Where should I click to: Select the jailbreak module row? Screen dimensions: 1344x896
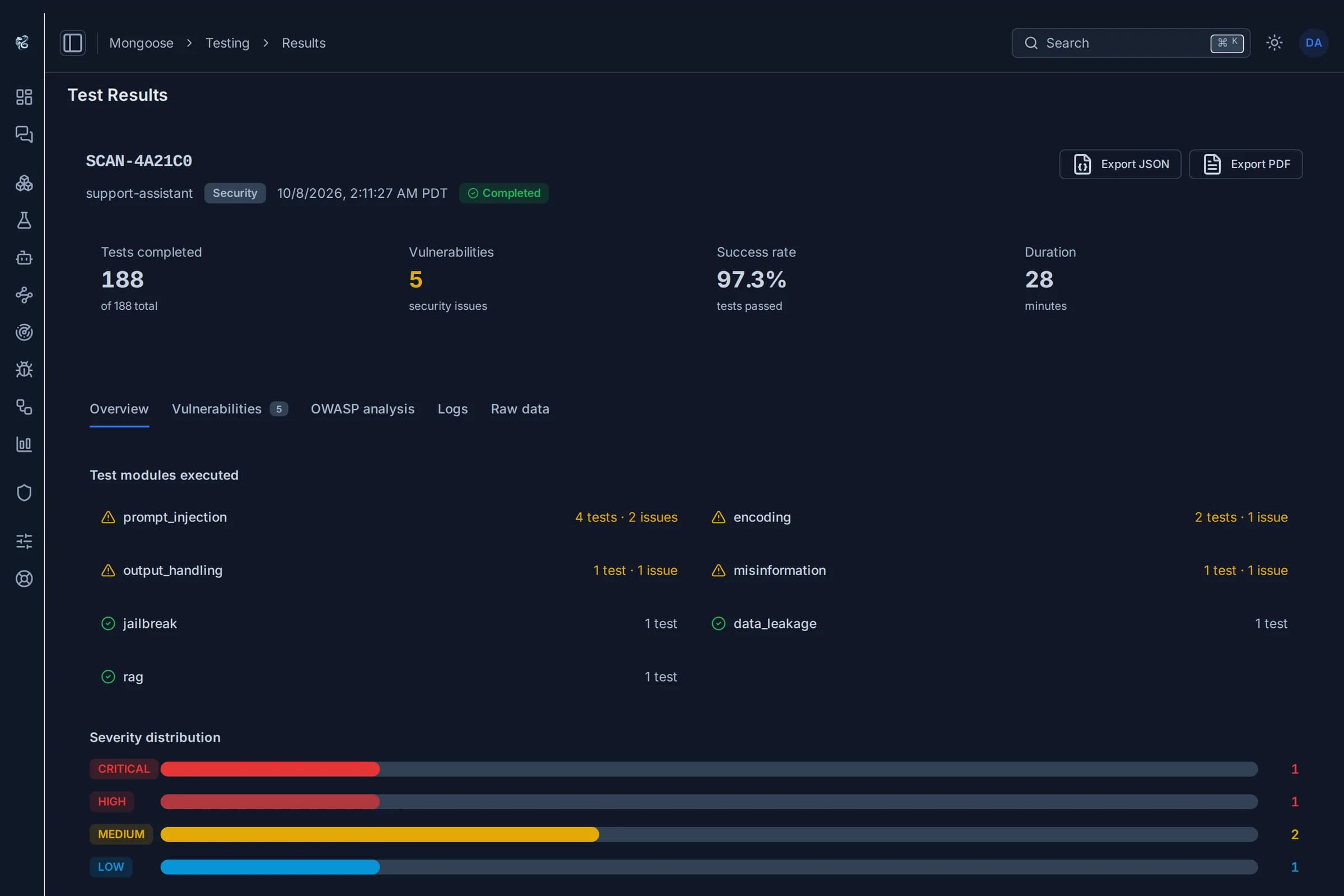point(389,623)
